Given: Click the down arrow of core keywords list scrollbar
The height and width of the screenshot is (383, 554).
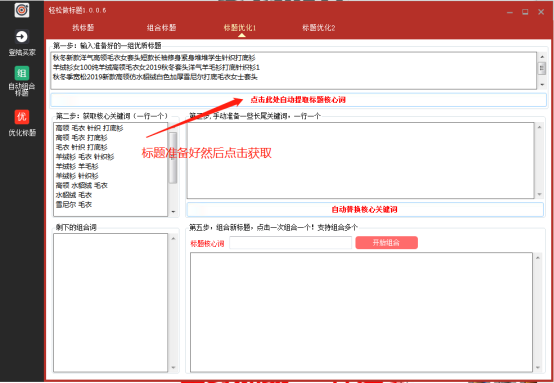Looking at the screenshot, I should (173, 212).
